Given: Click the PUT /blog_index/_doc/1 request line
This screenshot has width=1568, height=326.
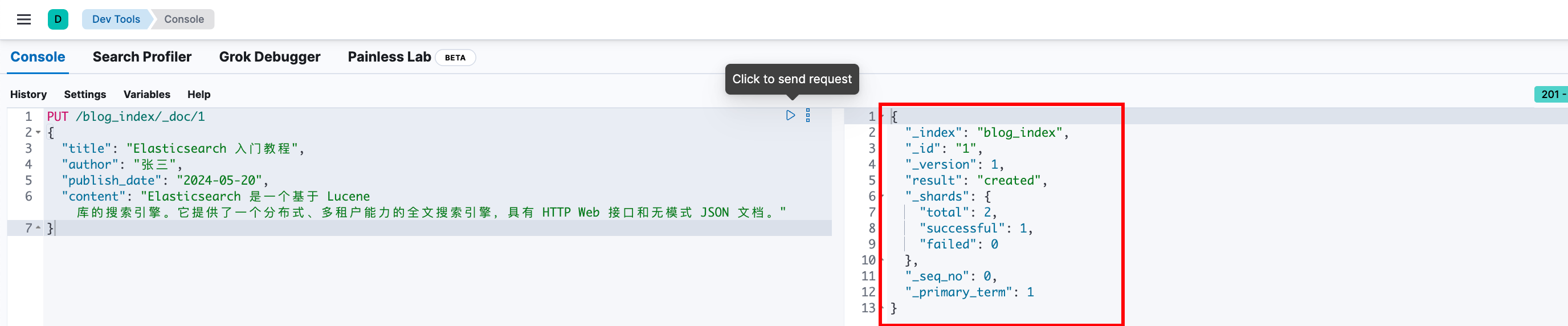Looking at the screenshot, I should coord(126,116).
